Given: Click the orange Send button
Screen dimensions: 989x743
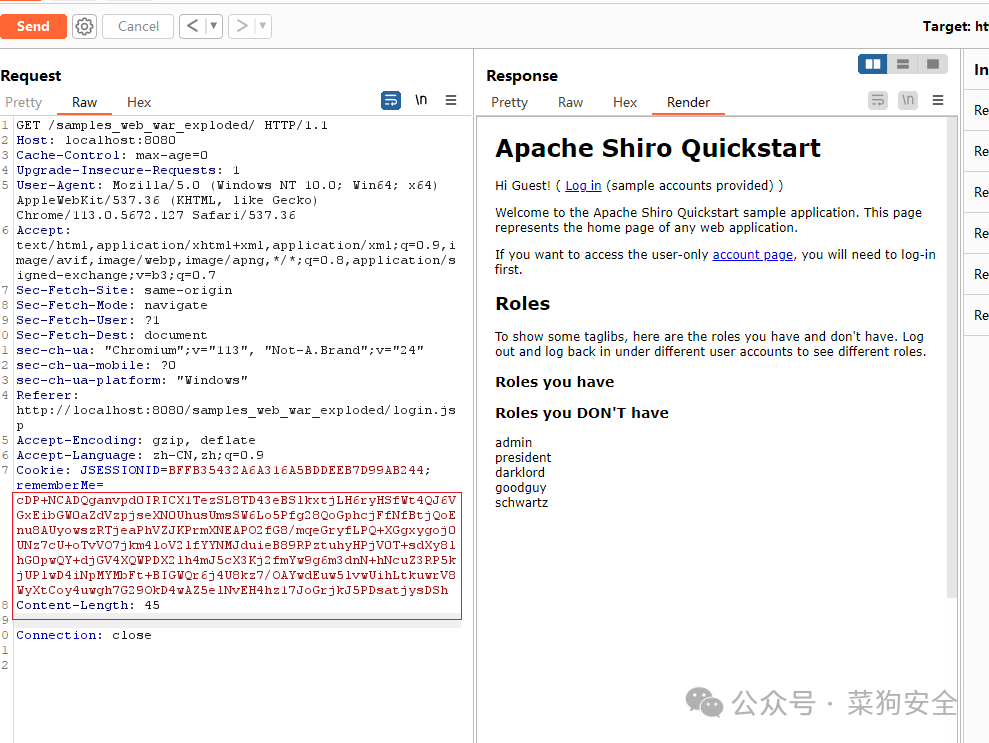Looking at the screenshot, I should [33, 26].
